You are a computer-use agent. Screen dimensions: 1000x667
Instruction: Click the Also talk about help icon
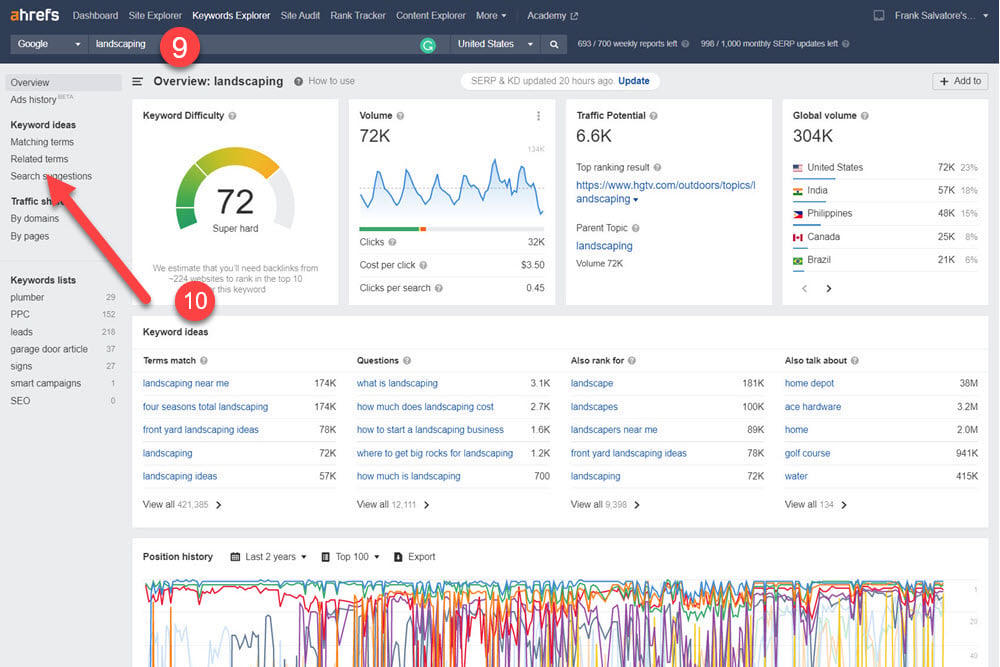(855, 360)
